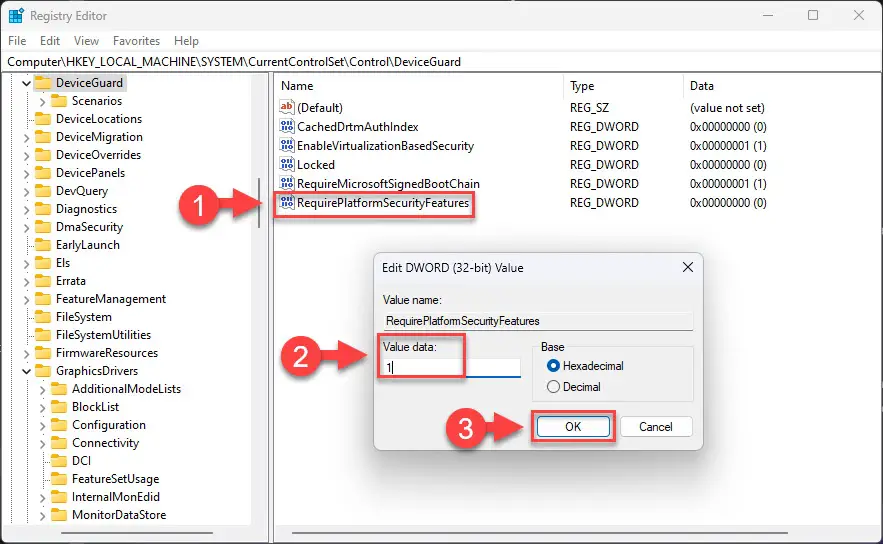Click the Registry Editor app icon in title bar
The width and height of the screenshot is (883, 544).
point(16,16)
